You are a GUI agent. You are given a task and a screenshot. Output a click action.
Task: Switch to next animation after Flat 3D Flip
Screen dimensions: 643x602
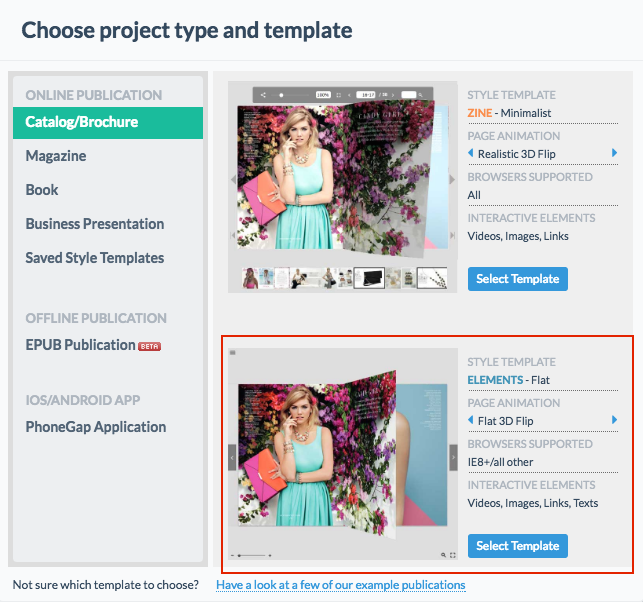click(x=614, y=420)
